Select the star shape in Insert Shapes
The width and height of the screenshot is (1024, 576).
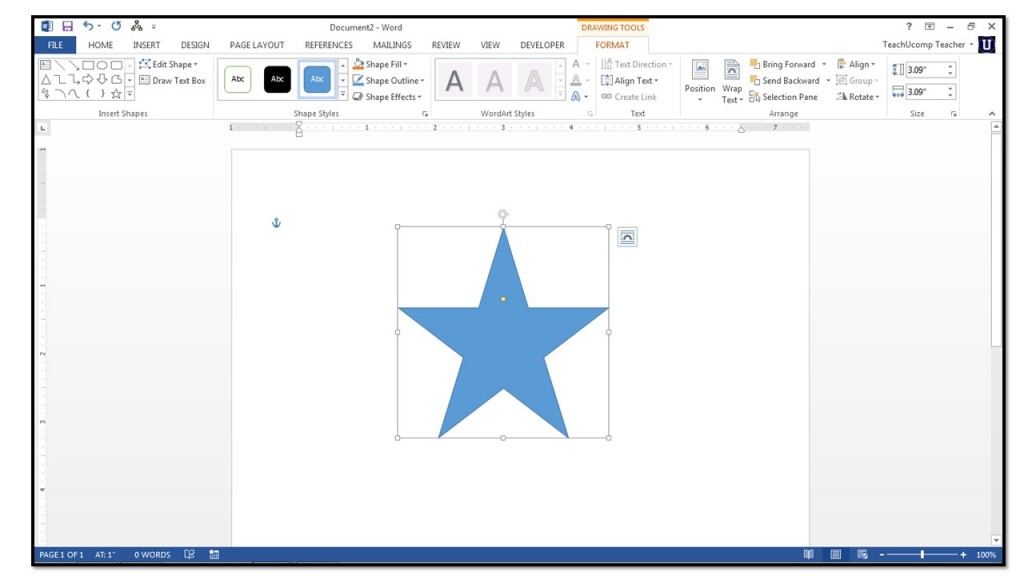pos(117,94)
